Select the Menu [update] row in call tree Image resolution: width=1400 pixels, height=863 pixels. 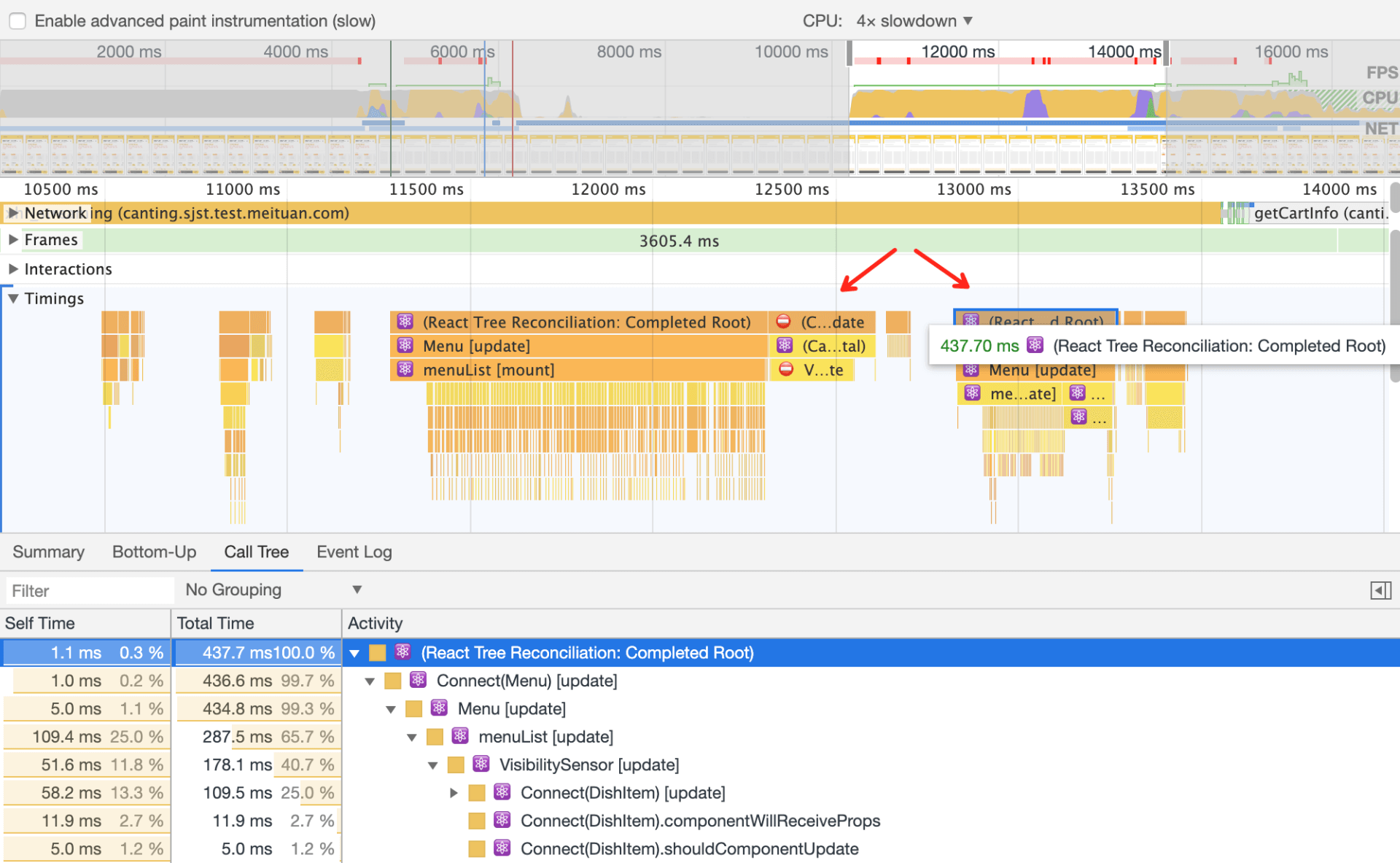511,708
